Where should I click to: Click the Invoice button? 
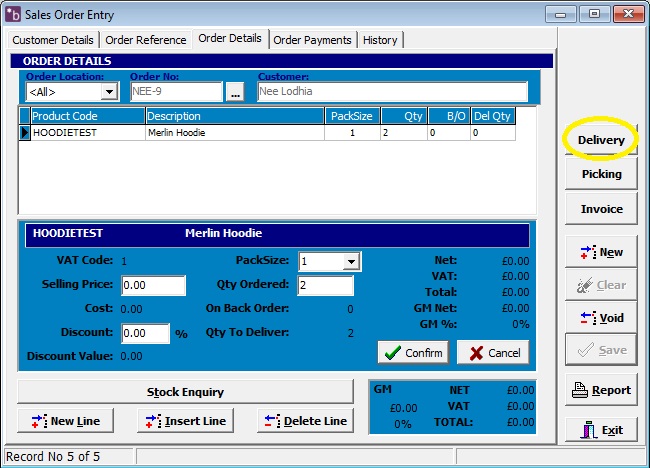click(x=601, y=209)
